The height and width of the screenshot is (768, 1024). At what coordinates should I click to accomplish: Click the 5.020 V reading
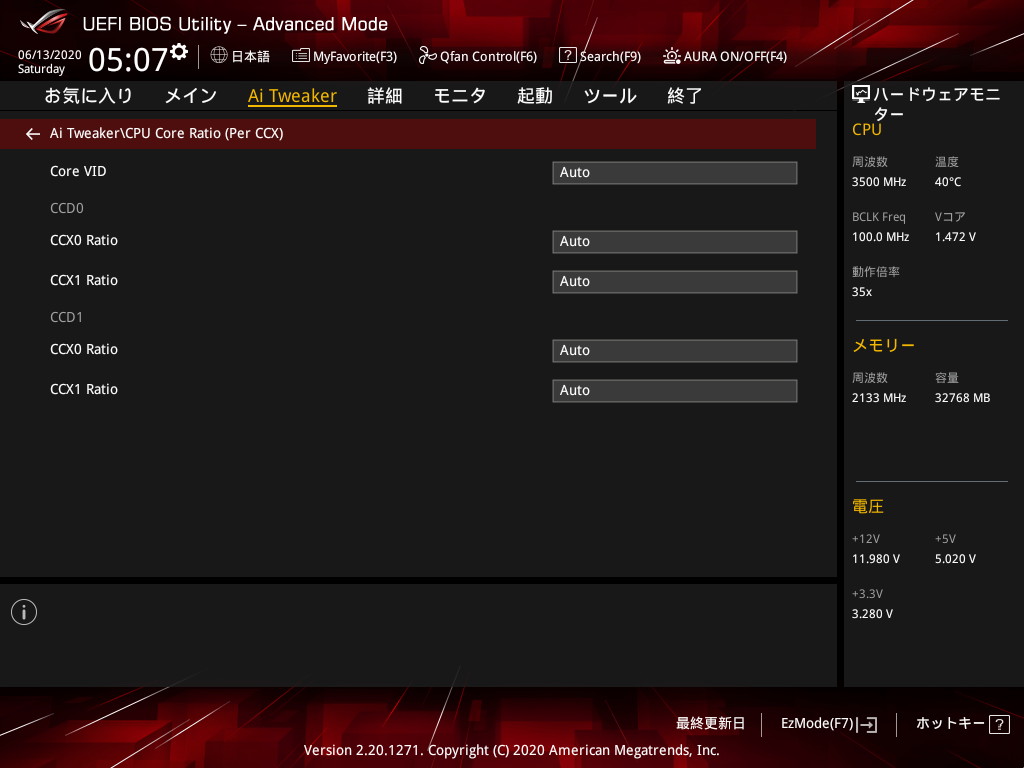955,559
